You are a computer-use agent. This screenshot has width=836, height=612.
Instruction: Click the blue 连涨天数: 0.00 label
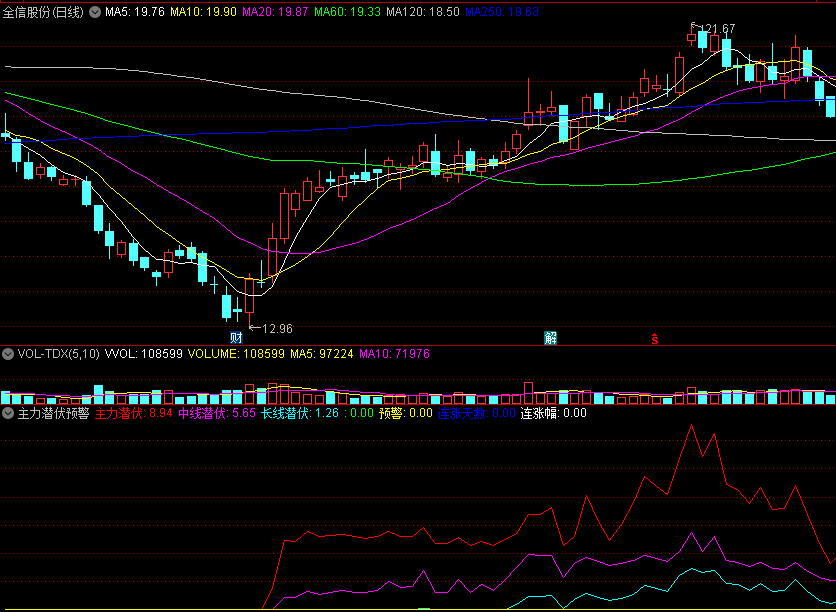point(477,413)
